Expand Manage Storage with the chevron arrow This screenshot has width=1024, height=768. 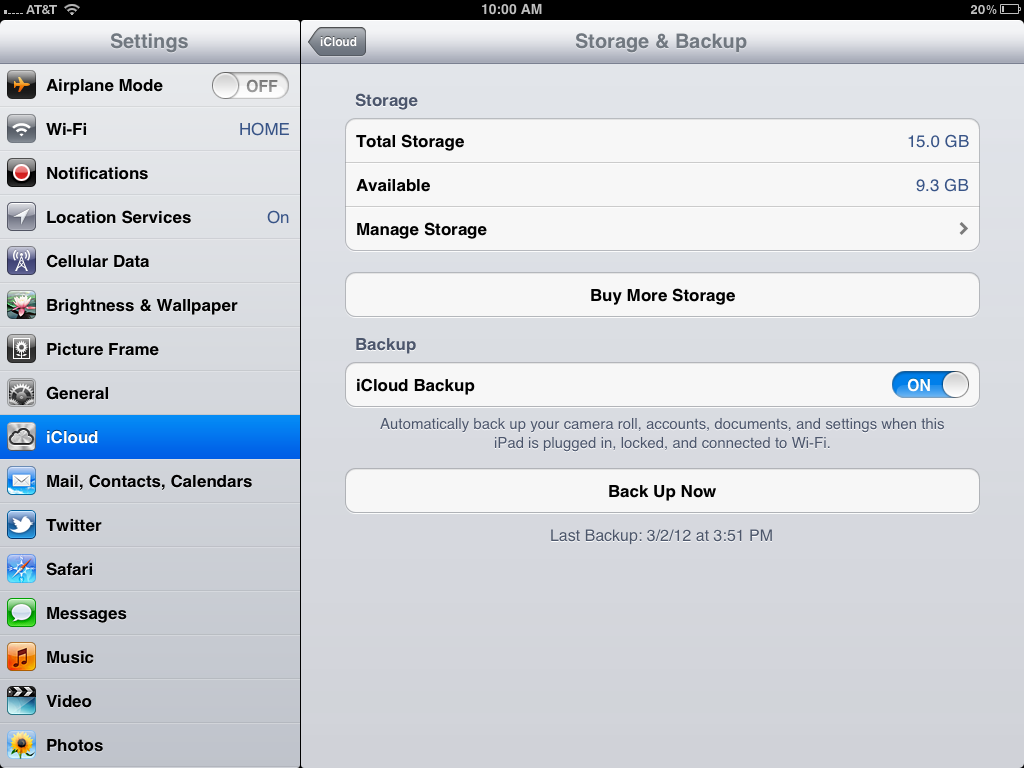pos(963,229)
